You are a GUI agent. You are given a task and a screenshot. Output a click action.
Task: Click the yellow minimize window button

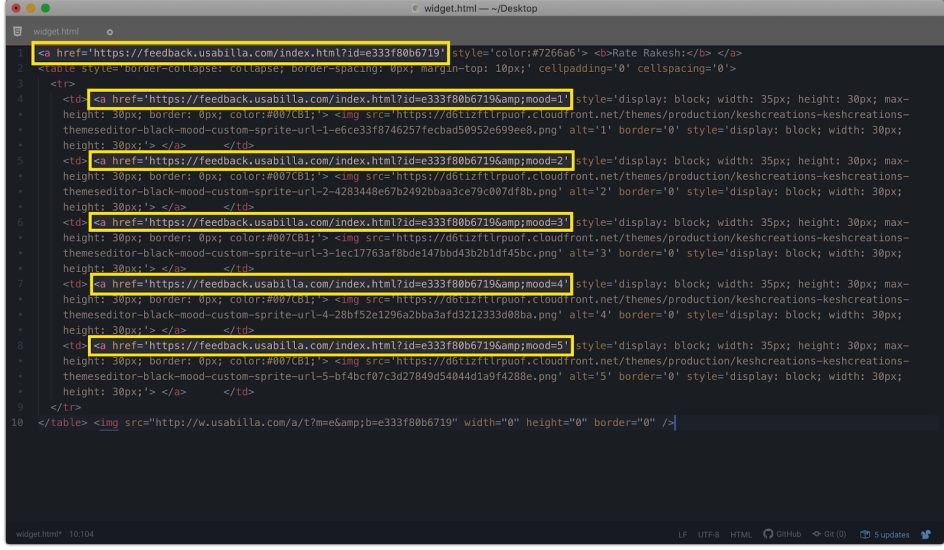click(29, 9)
